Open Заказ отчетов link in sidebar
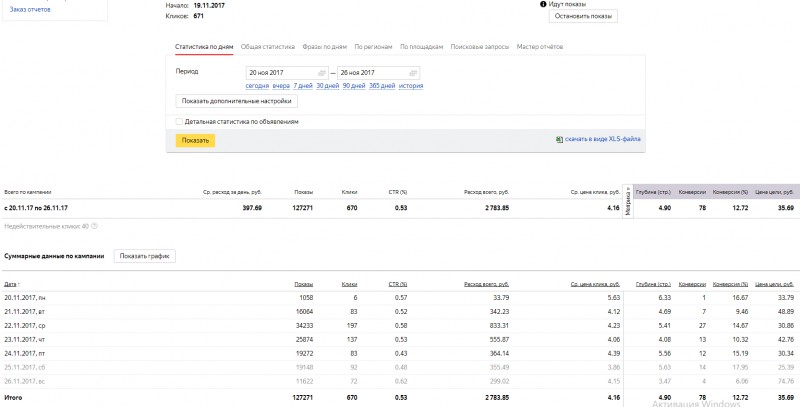Viewport: 800px width, 407px height. [x=30, y=9]
